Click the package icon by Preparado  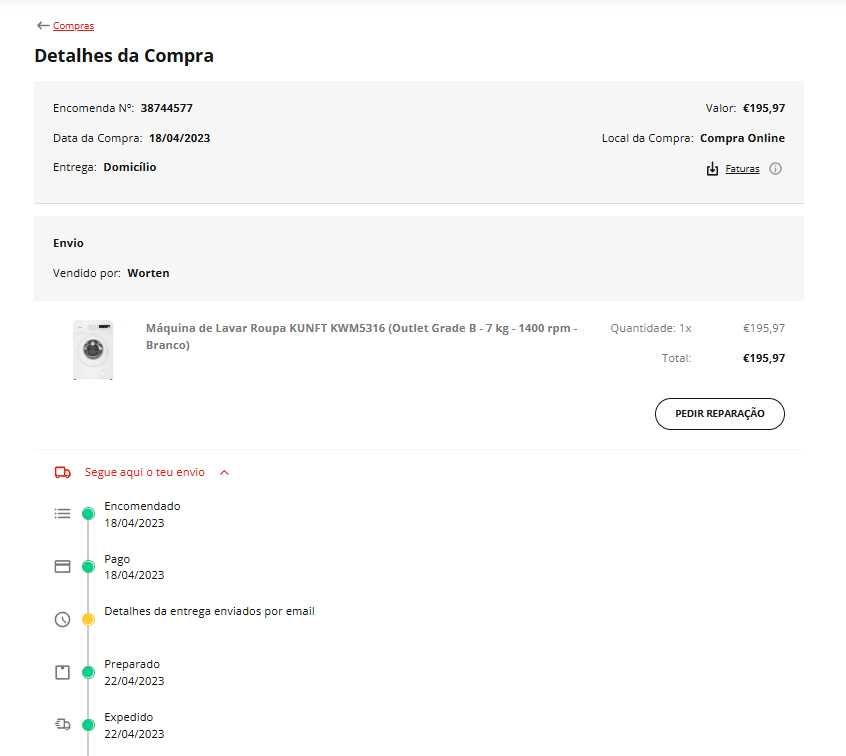pos(62,672)
